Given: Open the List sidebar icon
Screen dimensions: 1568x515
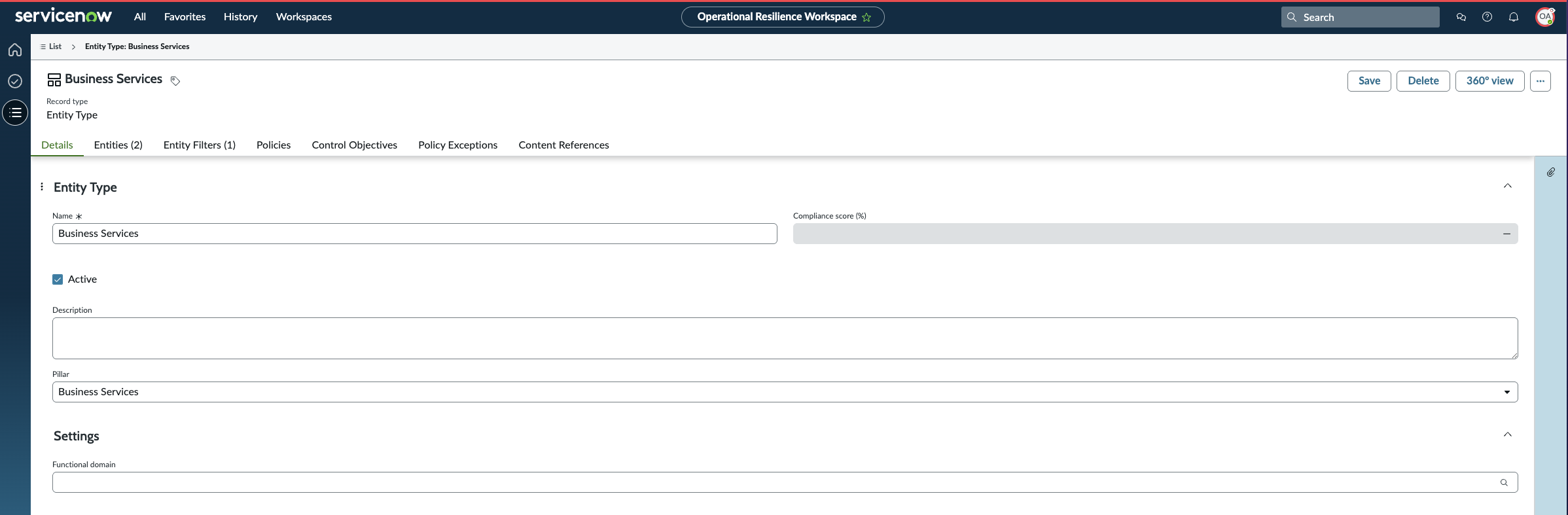Looking at the screenshot, I should [x=15, y=113].
